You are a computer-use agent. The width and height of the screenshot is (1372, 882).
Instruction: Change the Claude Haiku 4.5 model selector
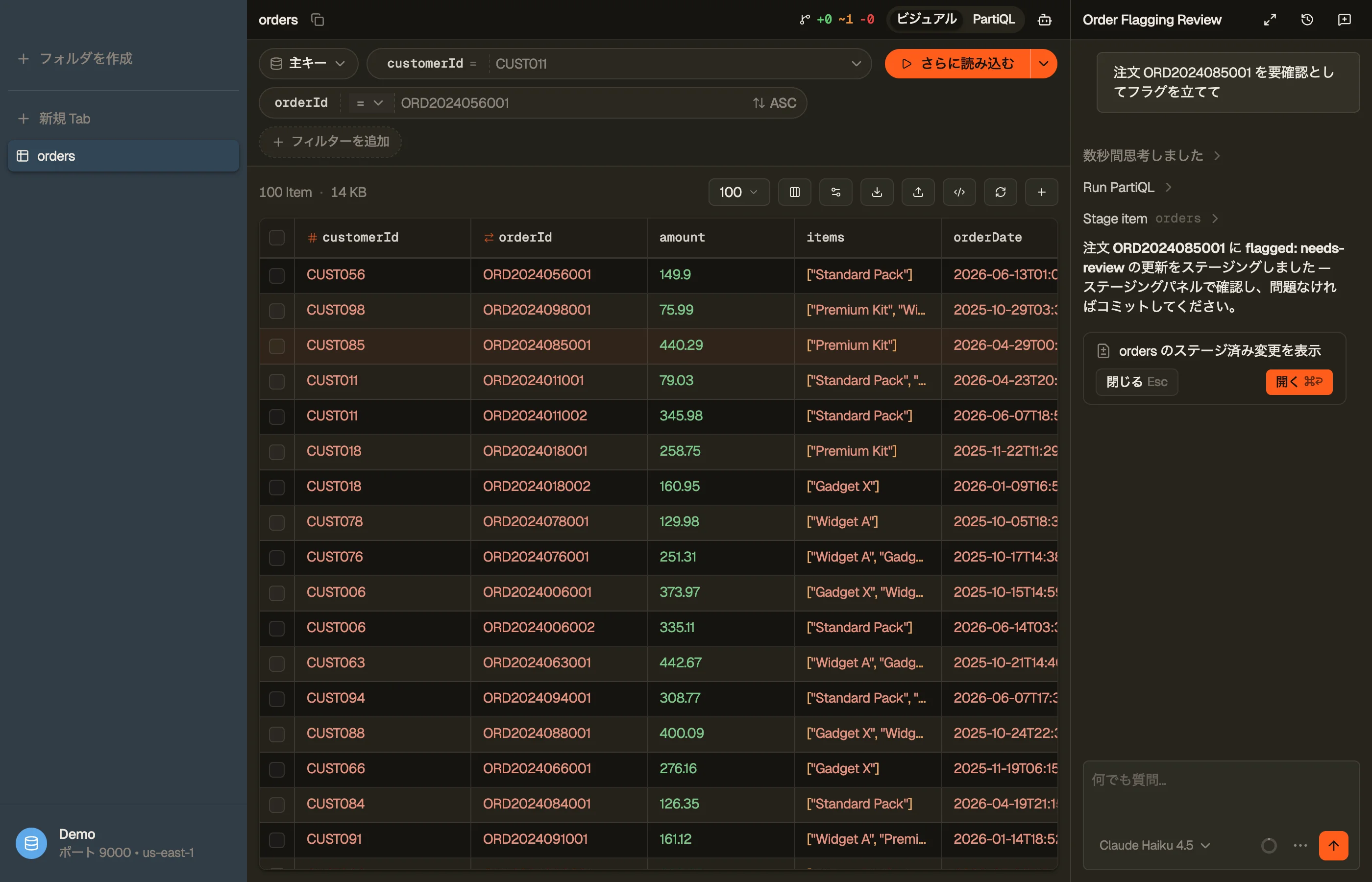coord(1154,845)
